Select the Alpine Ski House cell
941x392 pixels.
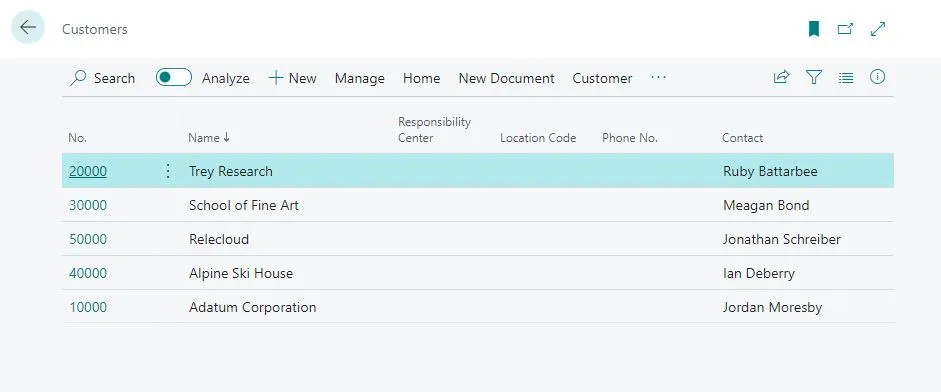[241, 273]
